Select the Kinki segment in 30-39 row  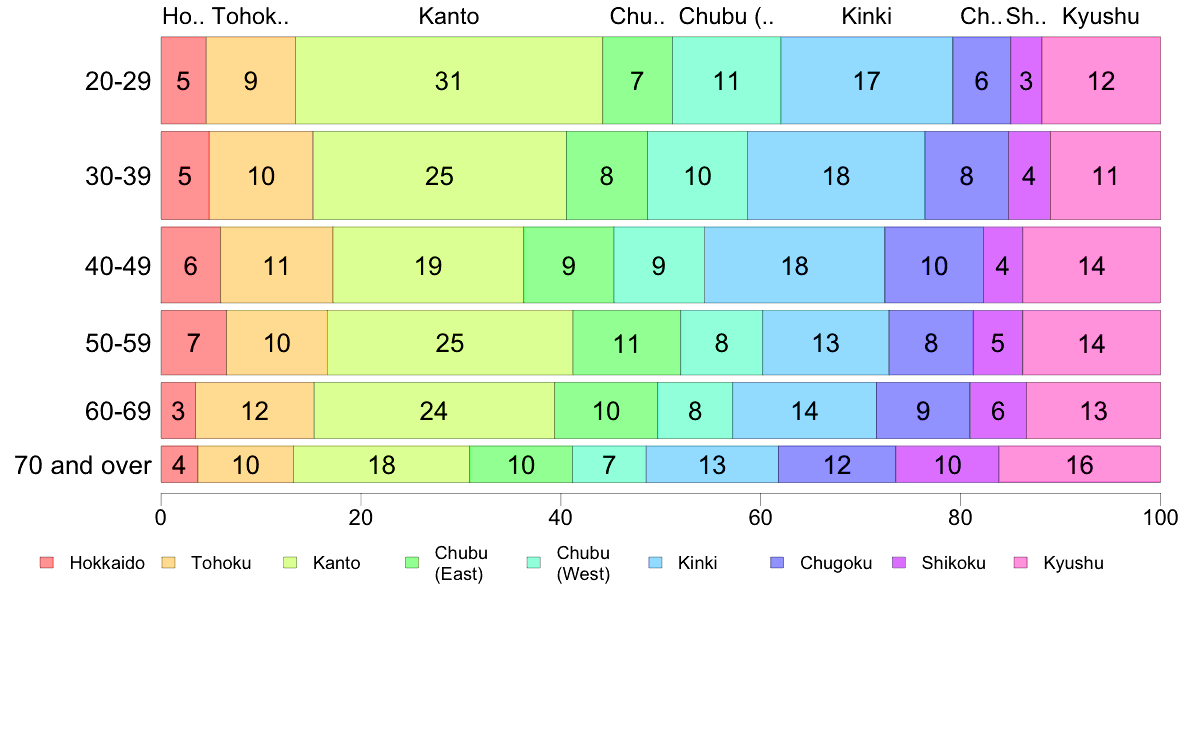pyautogui.click(x=836, y=176)
